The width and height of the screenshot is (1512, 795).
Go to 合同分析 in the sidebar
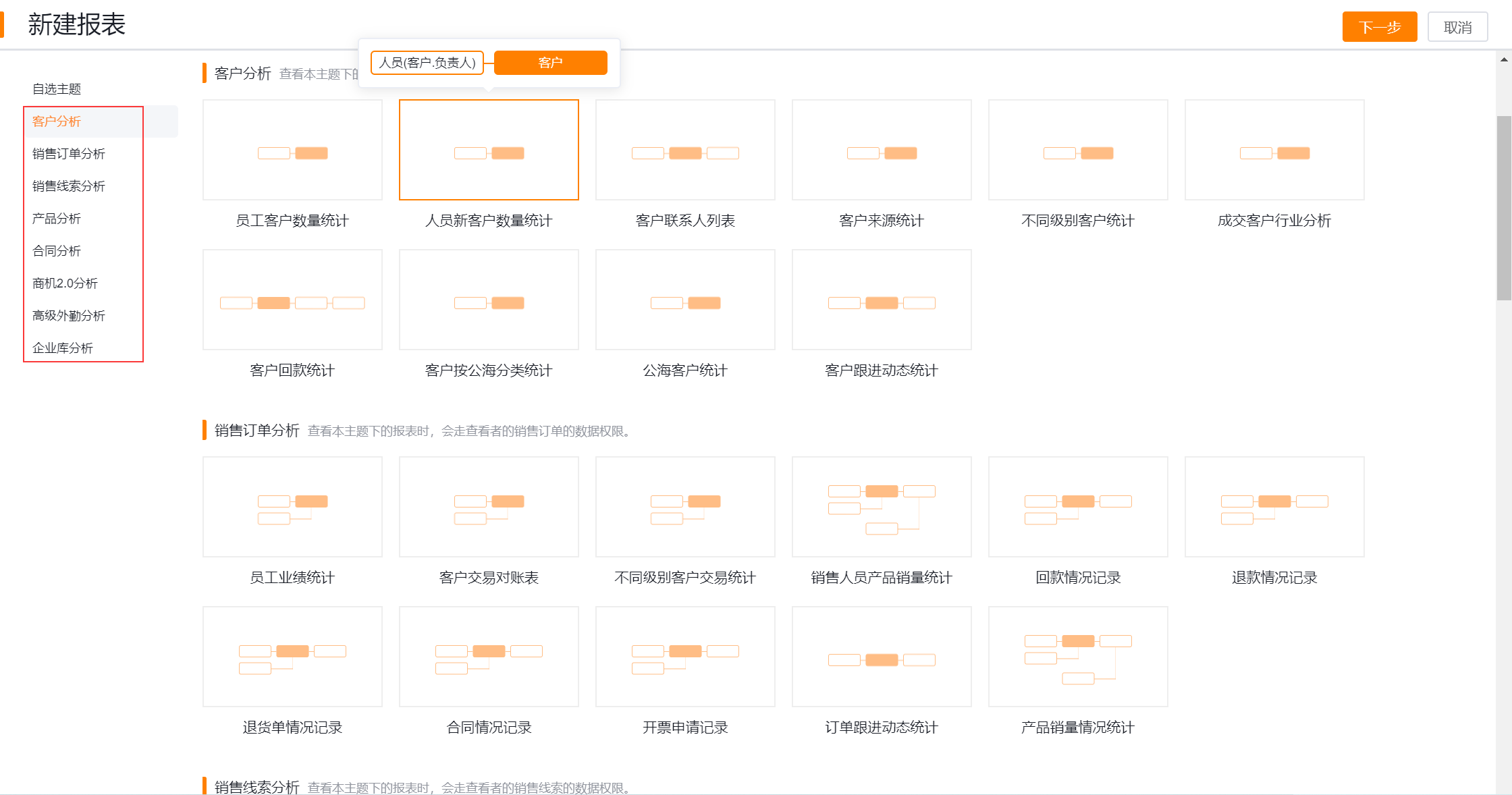[57, 251]
